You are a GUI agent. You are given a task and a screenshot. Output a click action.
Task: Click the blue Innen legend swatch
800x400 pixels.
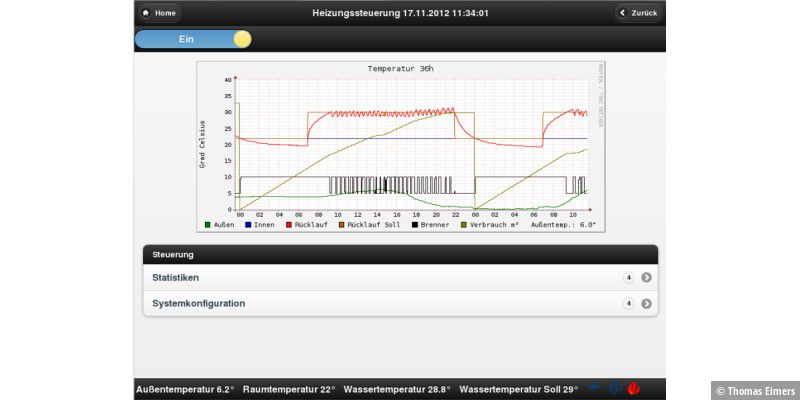[x=248, y=225]
